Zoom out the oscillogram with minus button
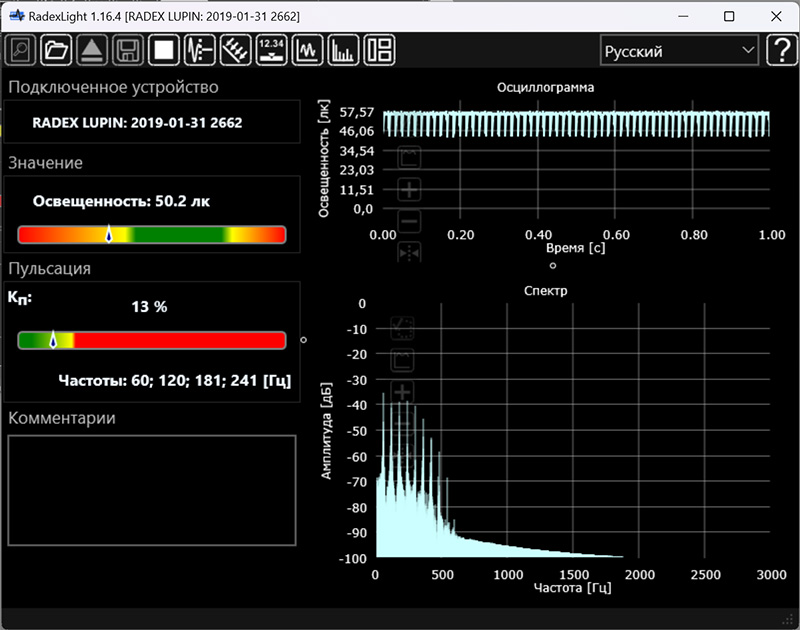 tap(410, 221)
